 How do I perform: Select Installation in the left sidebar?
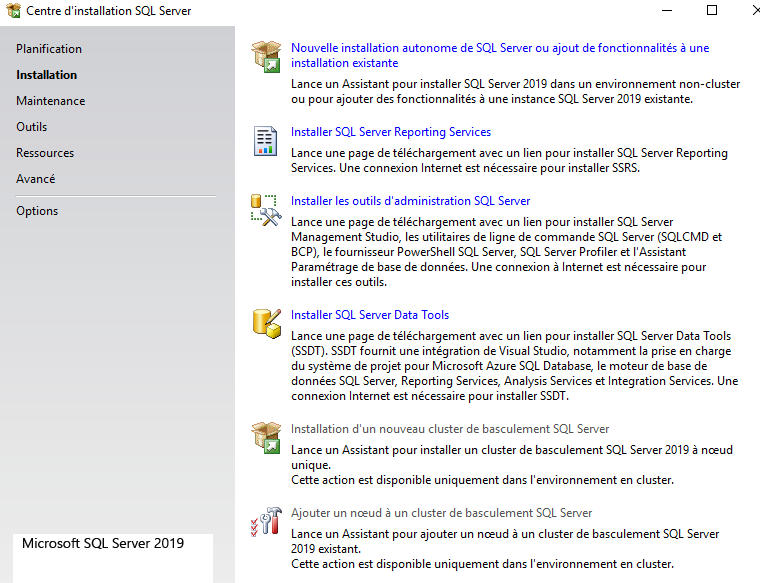click(x=46, y=75)
